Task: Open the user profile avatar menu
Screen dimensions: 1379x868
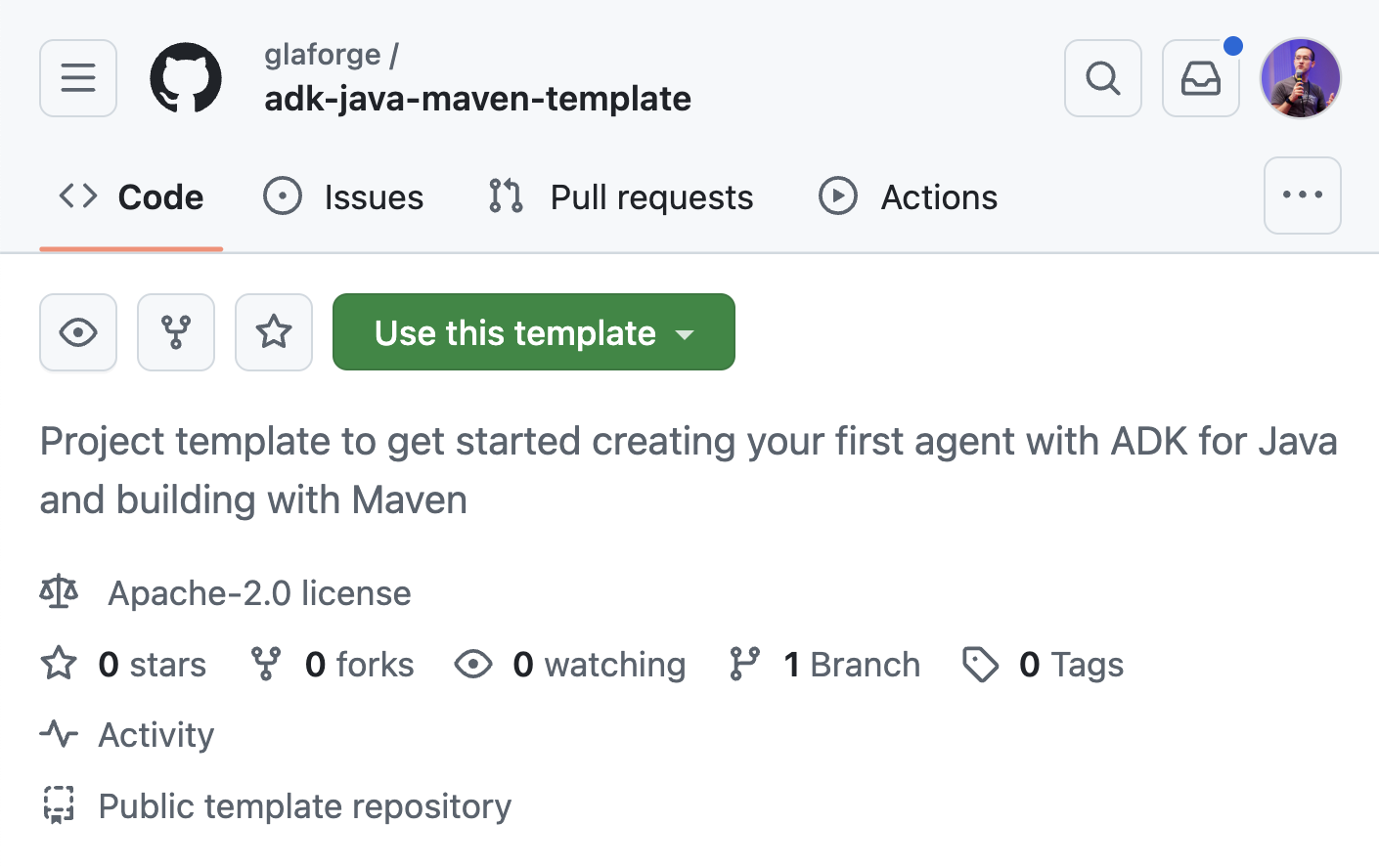Action: [x=1301, y=78]
